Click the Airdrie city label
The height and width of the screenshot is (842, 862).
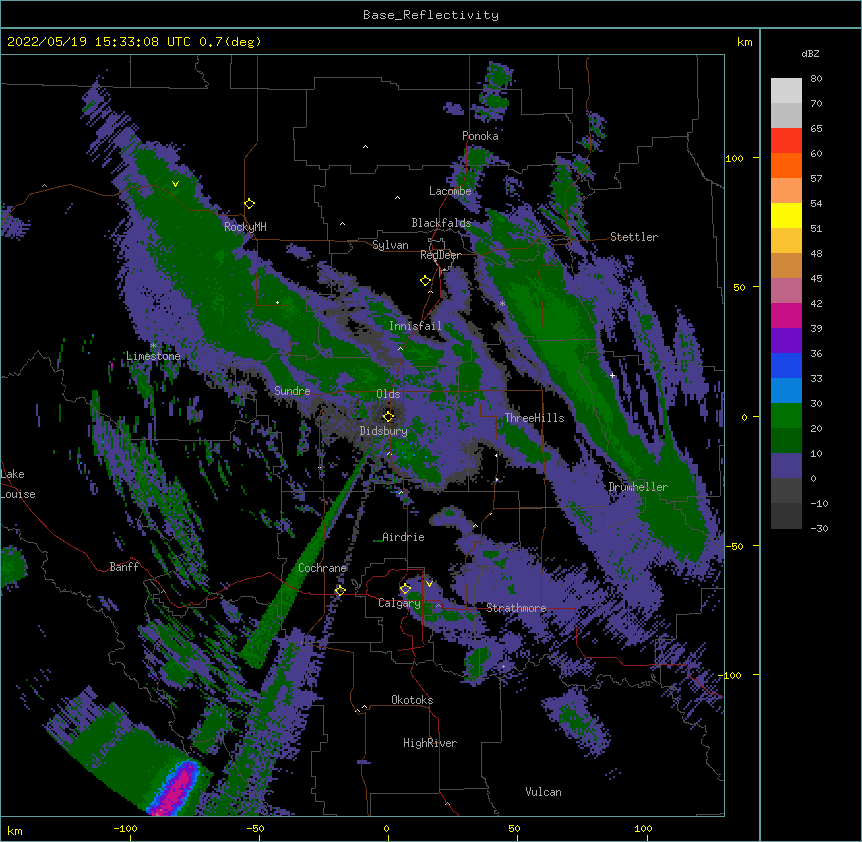click(404, 537)
